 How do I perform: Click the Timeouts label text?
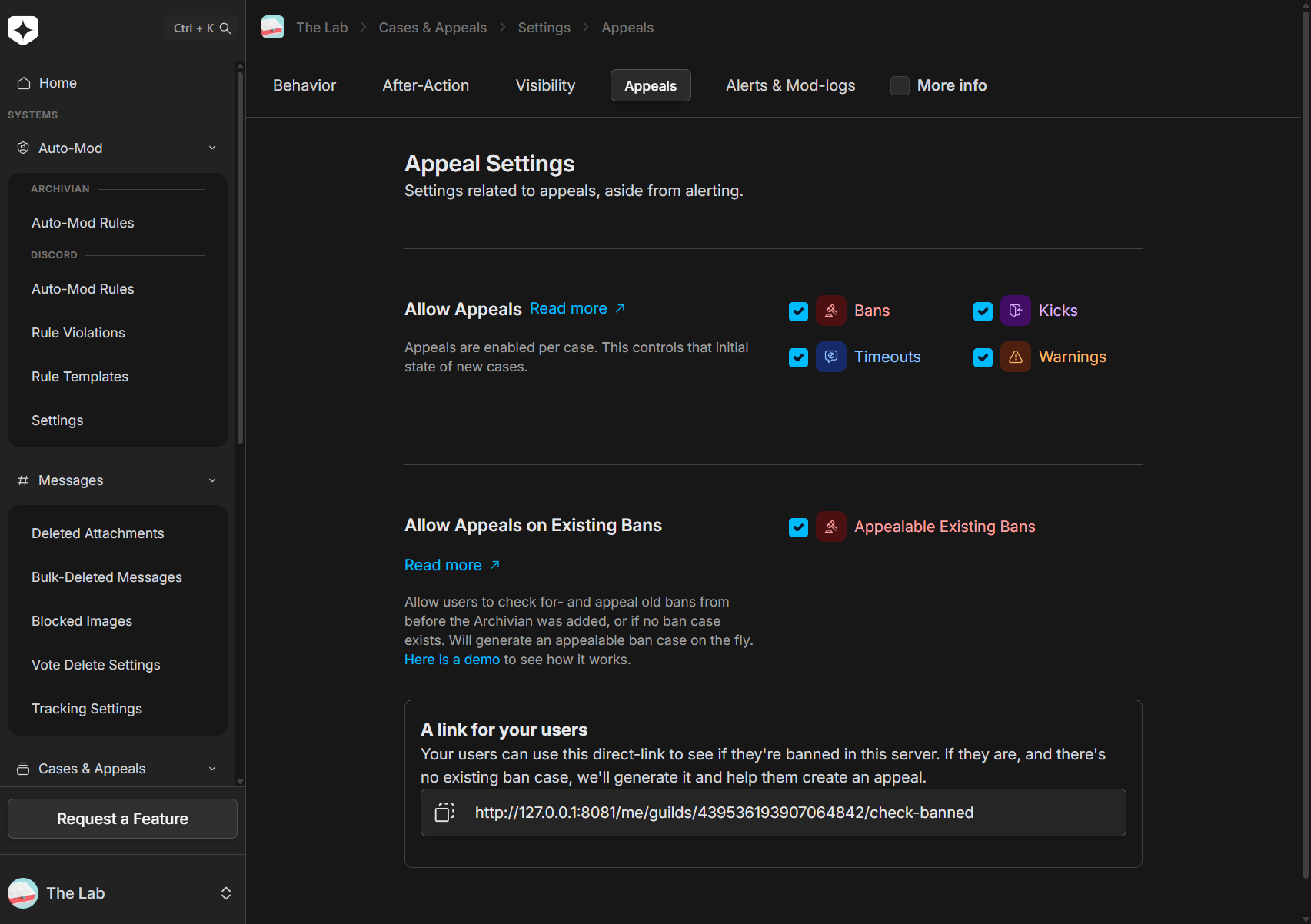click(887, 357)
